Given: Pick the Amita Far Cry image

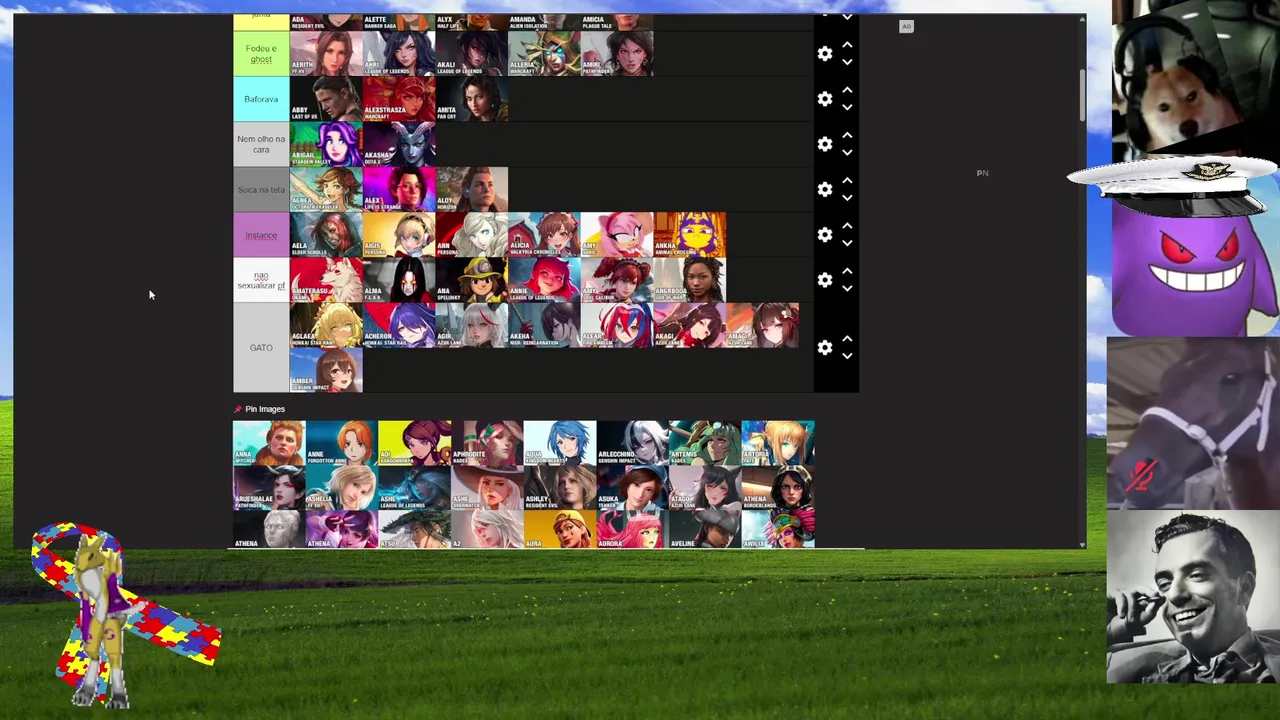Looking at the screenshot, I should click(472, 99).
